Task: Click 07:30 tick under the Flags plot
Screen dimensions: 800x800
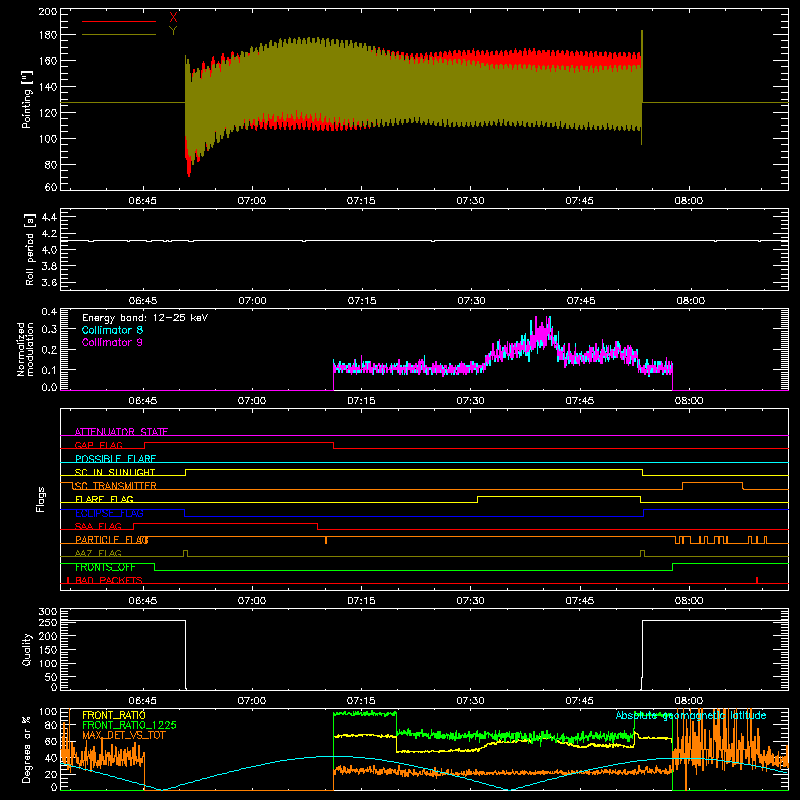Action: pos(470,601)
